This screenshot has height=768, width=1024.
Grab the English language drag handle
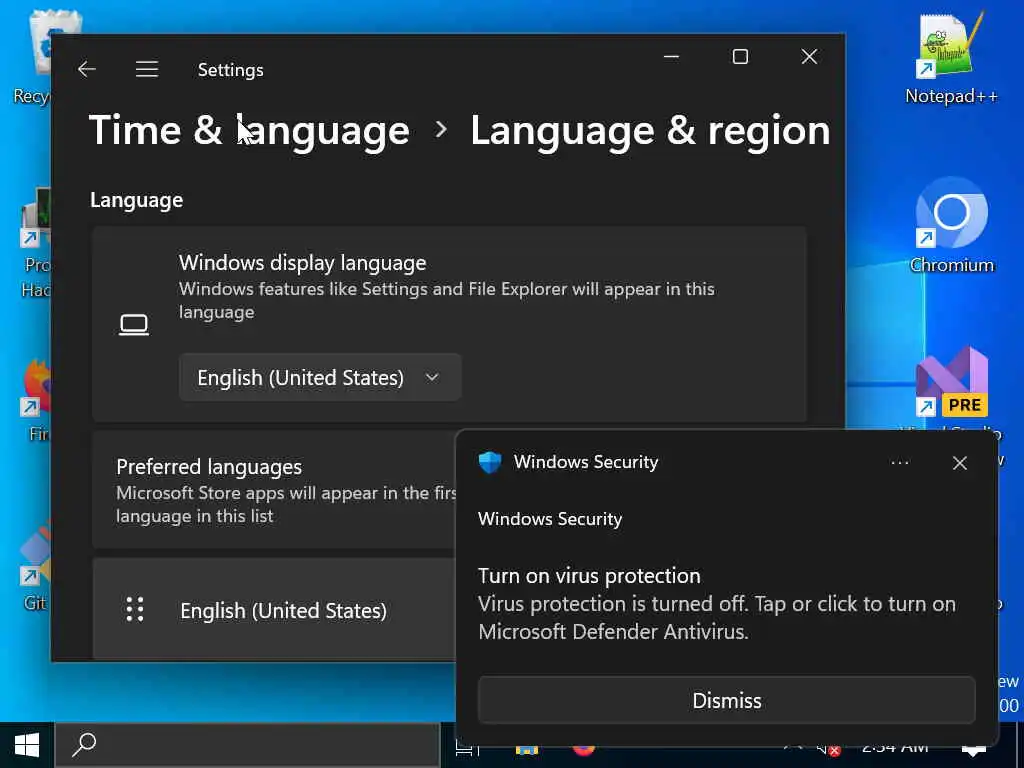[x=135, y=609]
